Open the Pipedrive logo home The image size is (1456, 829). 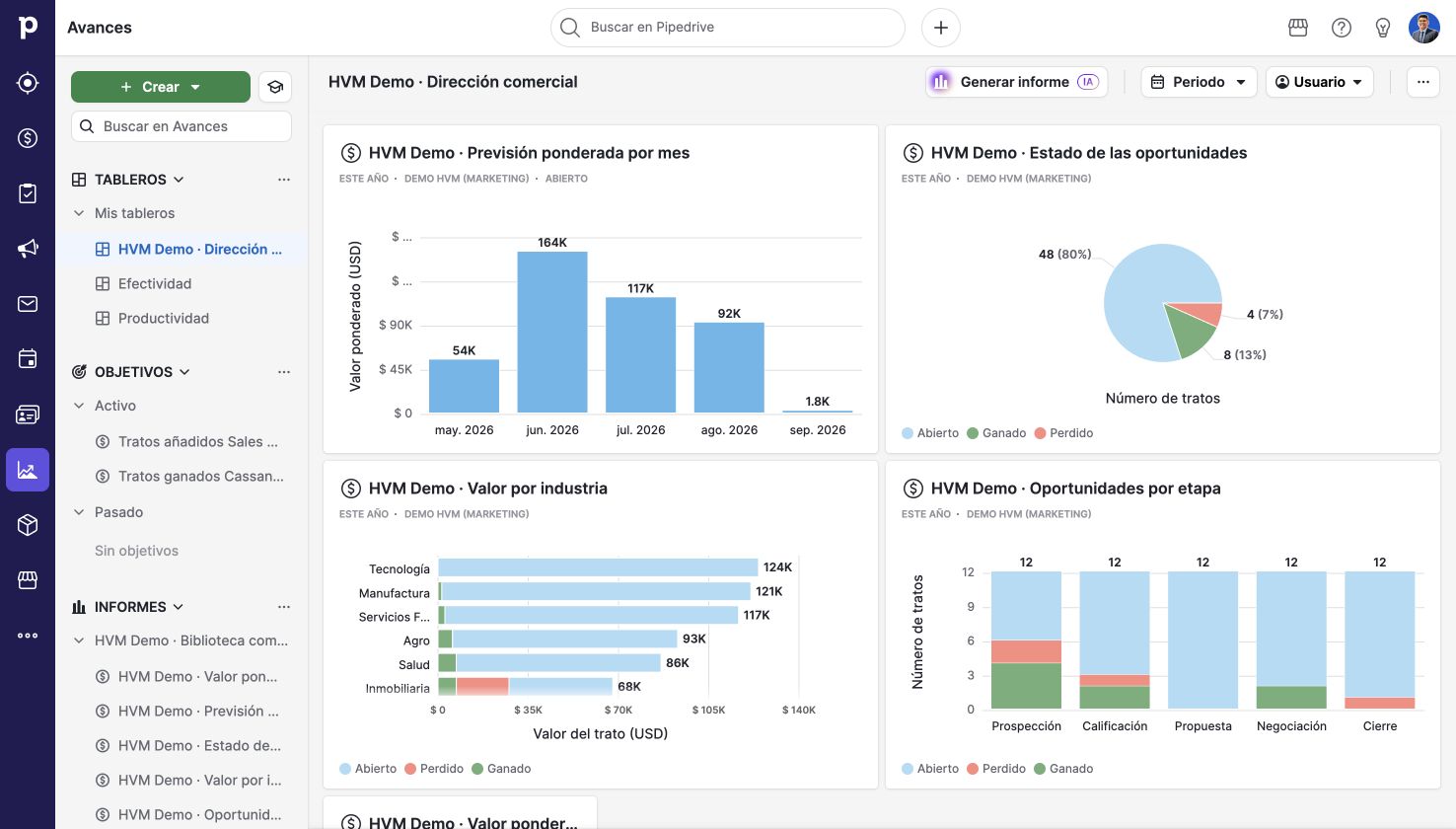click(28, 28)
